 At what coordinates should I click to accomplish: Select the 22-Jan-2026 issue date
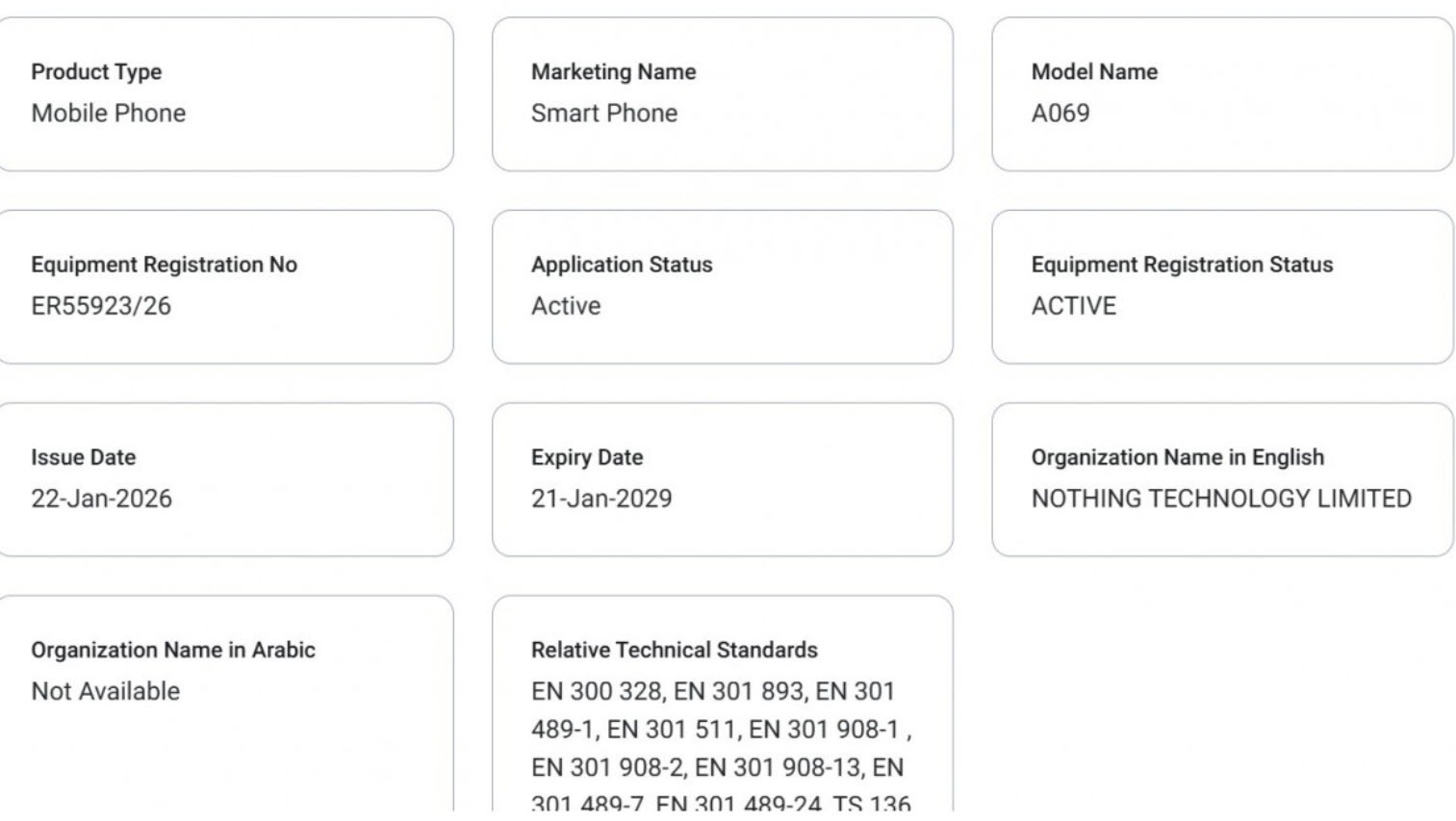(101, 499)
